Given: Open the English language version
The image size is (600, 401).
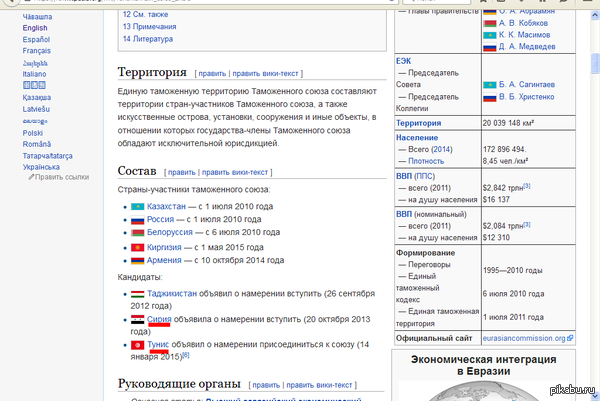Looking at the screenshot, I should (35, 28).
